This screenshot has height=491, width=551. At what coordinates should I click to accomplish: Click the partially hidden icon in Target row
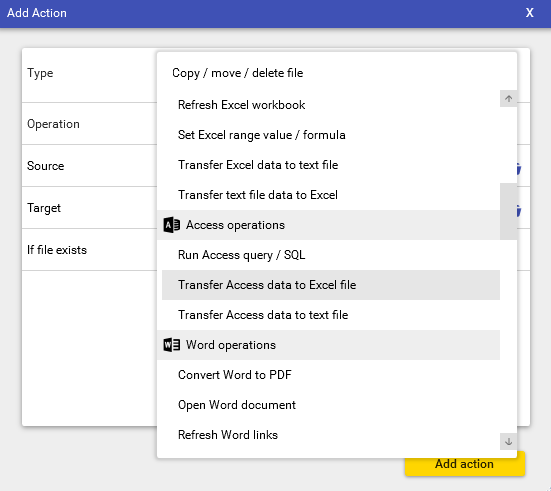point(519,211)
